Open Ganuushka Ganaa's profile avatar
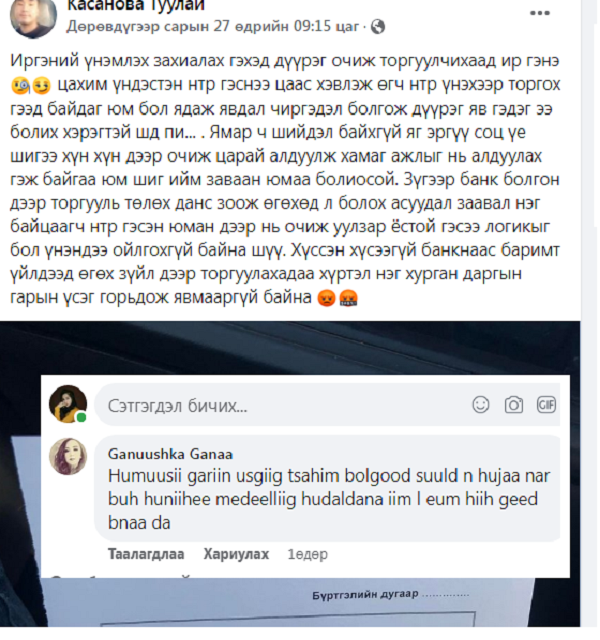Image resolution: width=600 pixels, height=640 pixels. click(x=68, y=457)
